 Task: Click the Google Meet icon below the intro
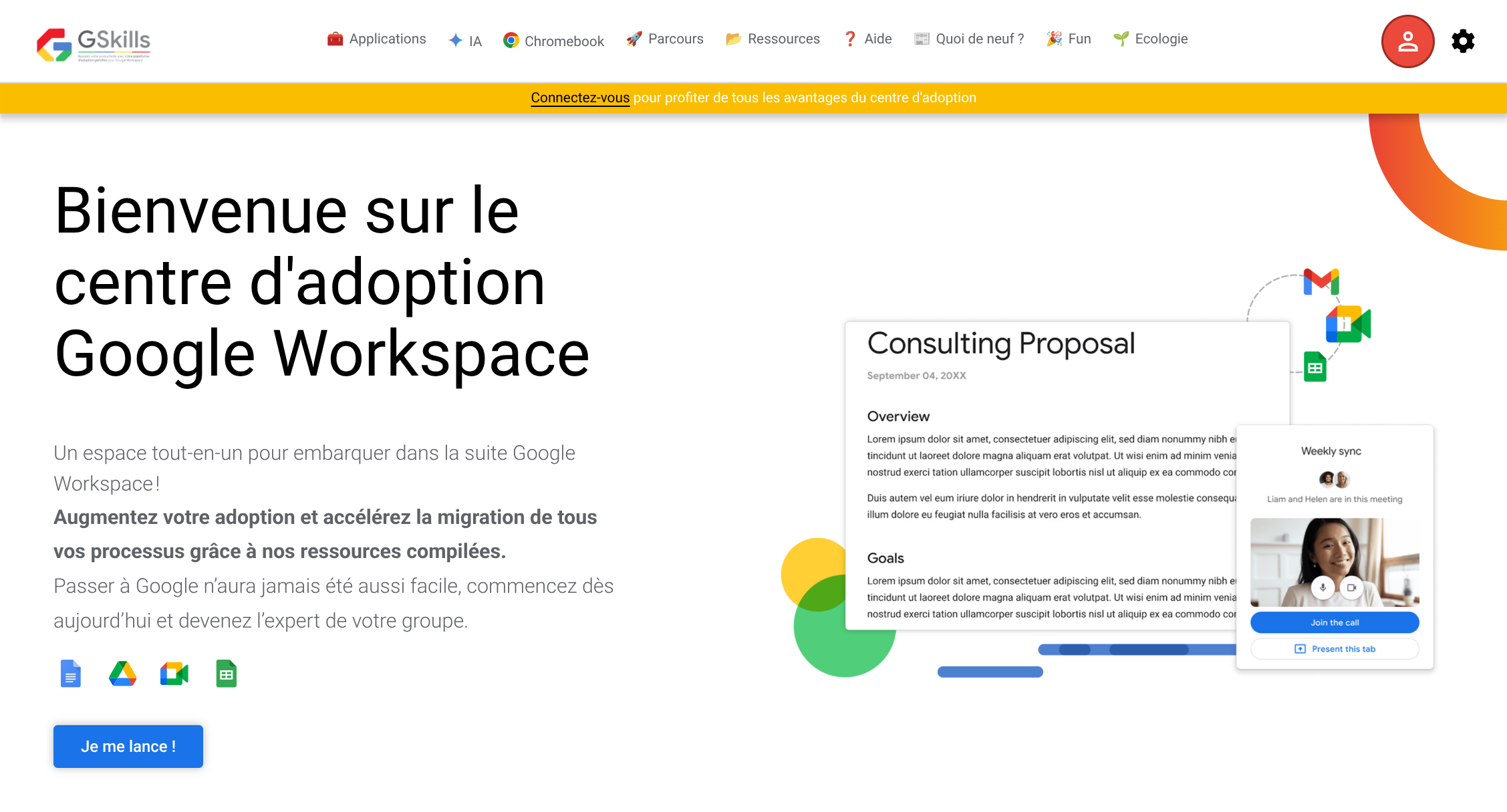pyautogui.click(x=174, y=674)
